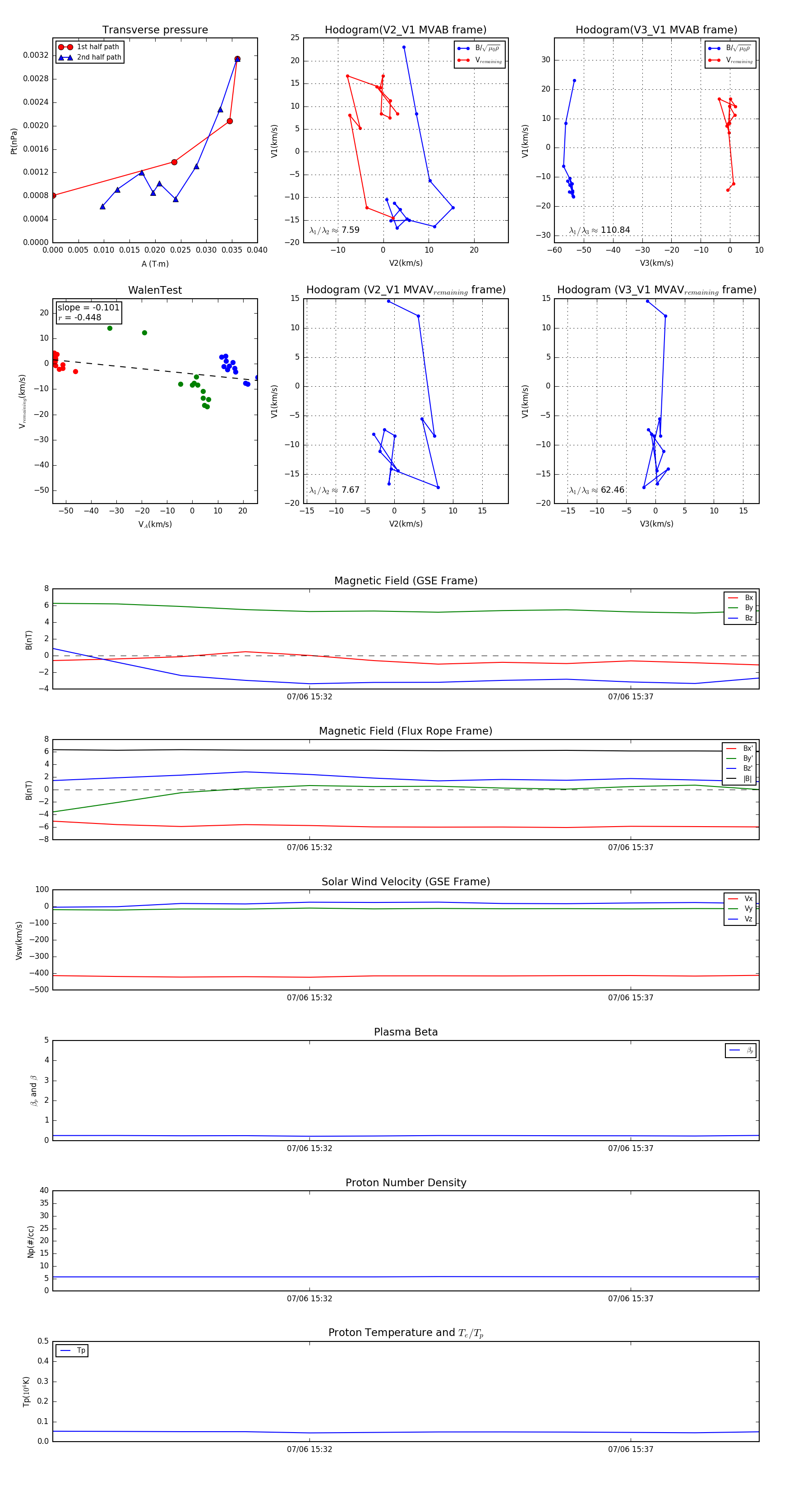Image resolution: width=812 pixels, height=1489 pixels.
Task: Click 'V remaining' legend entry in V3_V1 MVAB hodogram
Action: coord(730,60)
